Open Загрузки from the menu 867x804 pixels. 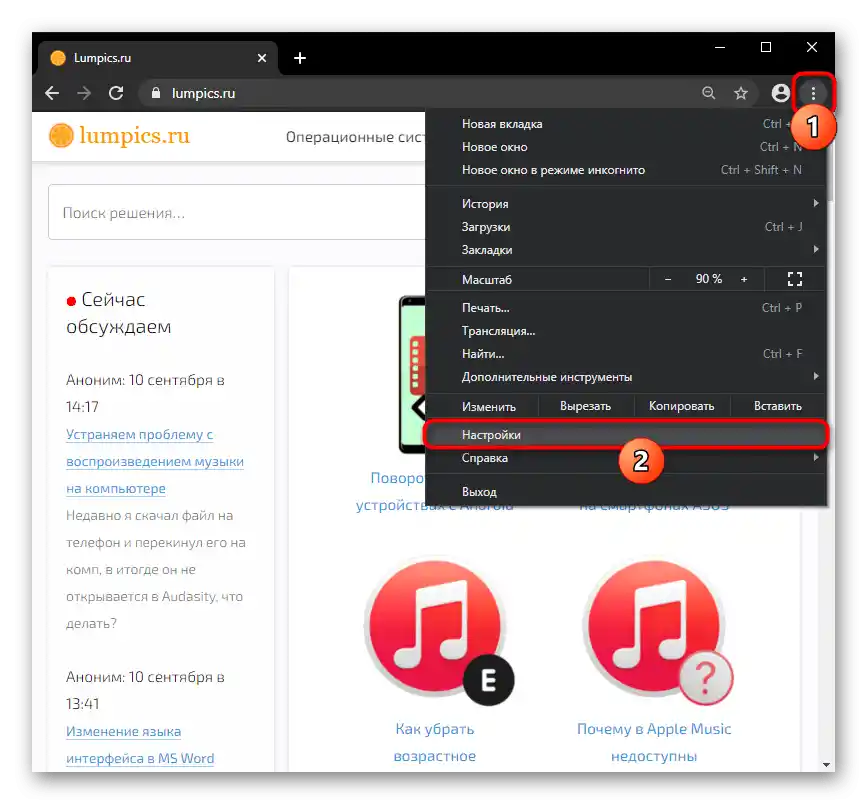[x=626, y=227]
